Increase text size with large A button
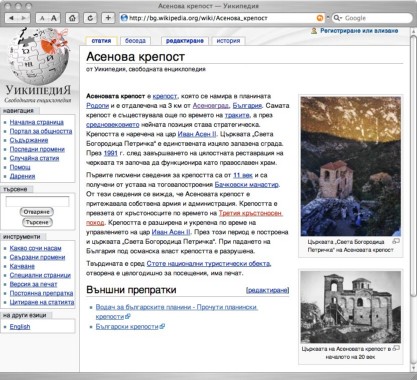Image resolution: width=417 pixels, height=380 pixels. [54, 18]
